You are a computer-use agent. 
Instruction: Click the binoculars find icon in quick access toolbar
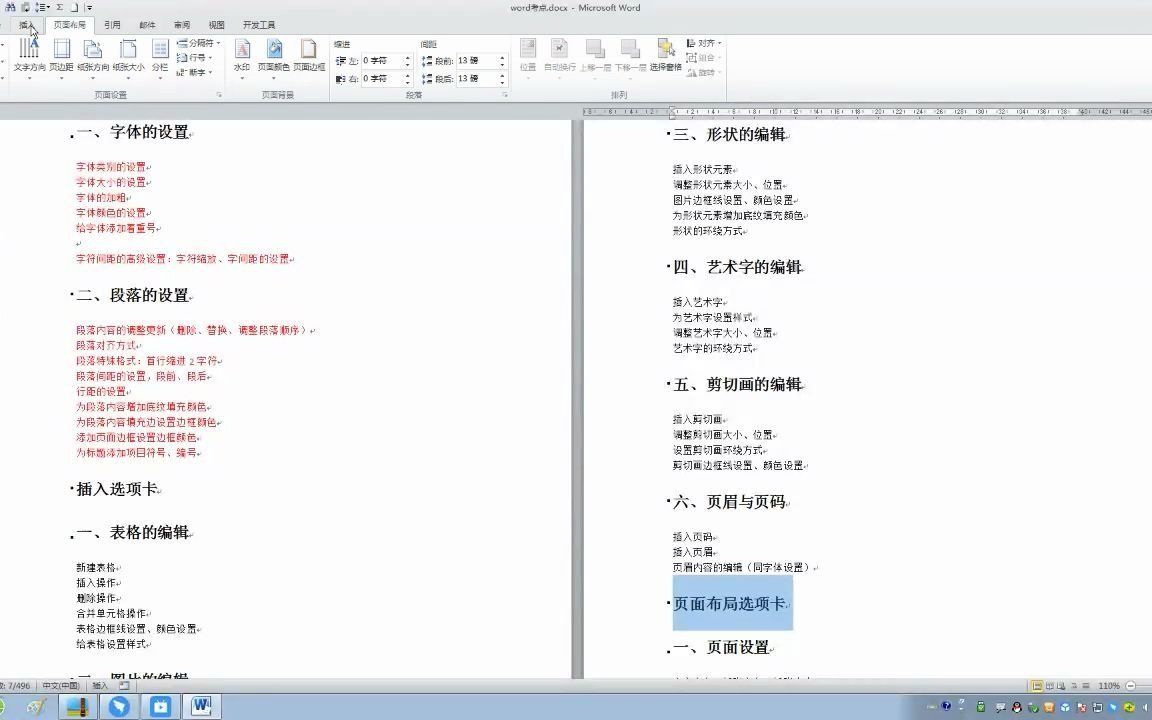[x=10, y=7]
